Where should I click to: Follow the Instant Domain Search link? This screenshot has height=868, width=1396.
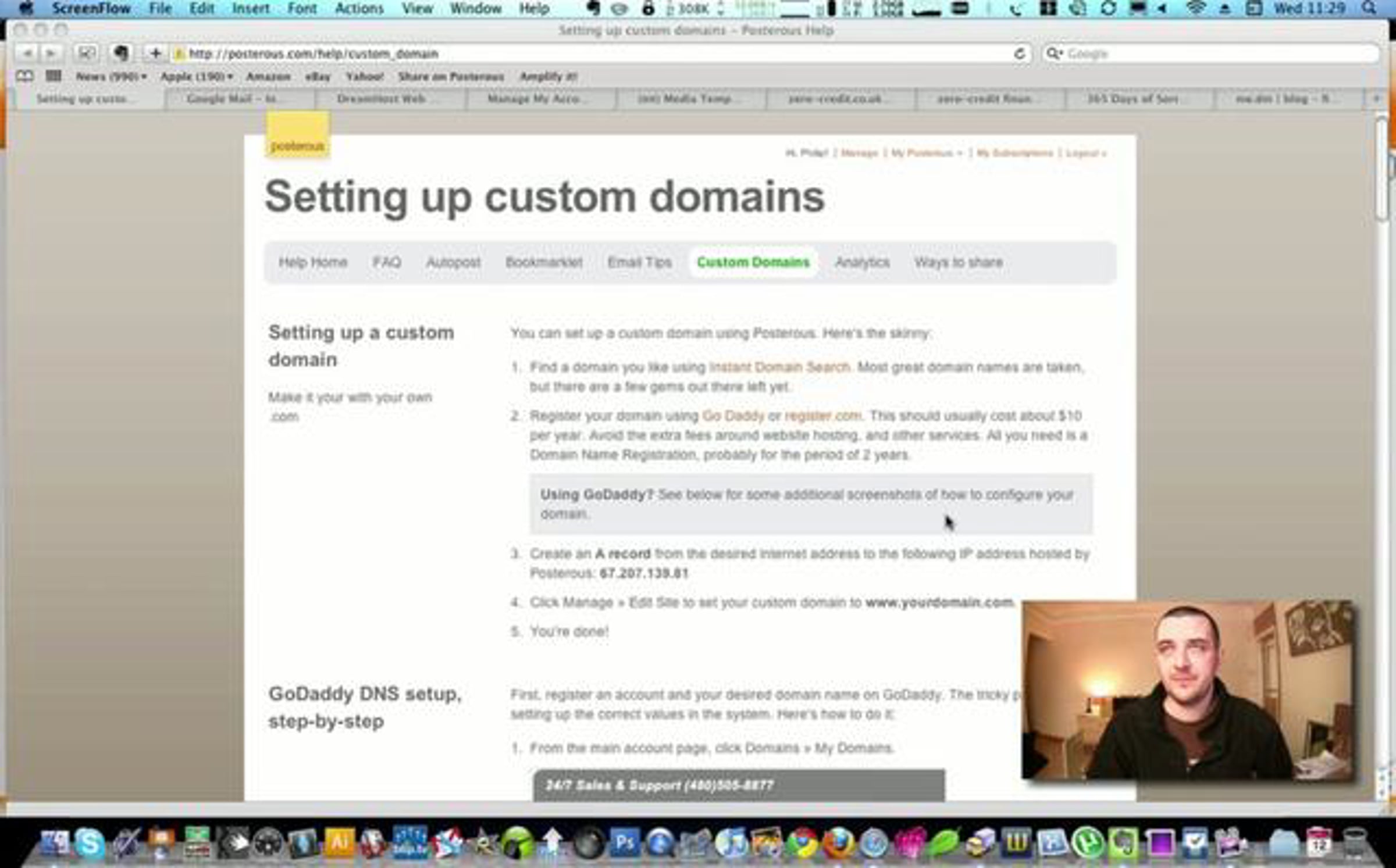pos(779,367)
